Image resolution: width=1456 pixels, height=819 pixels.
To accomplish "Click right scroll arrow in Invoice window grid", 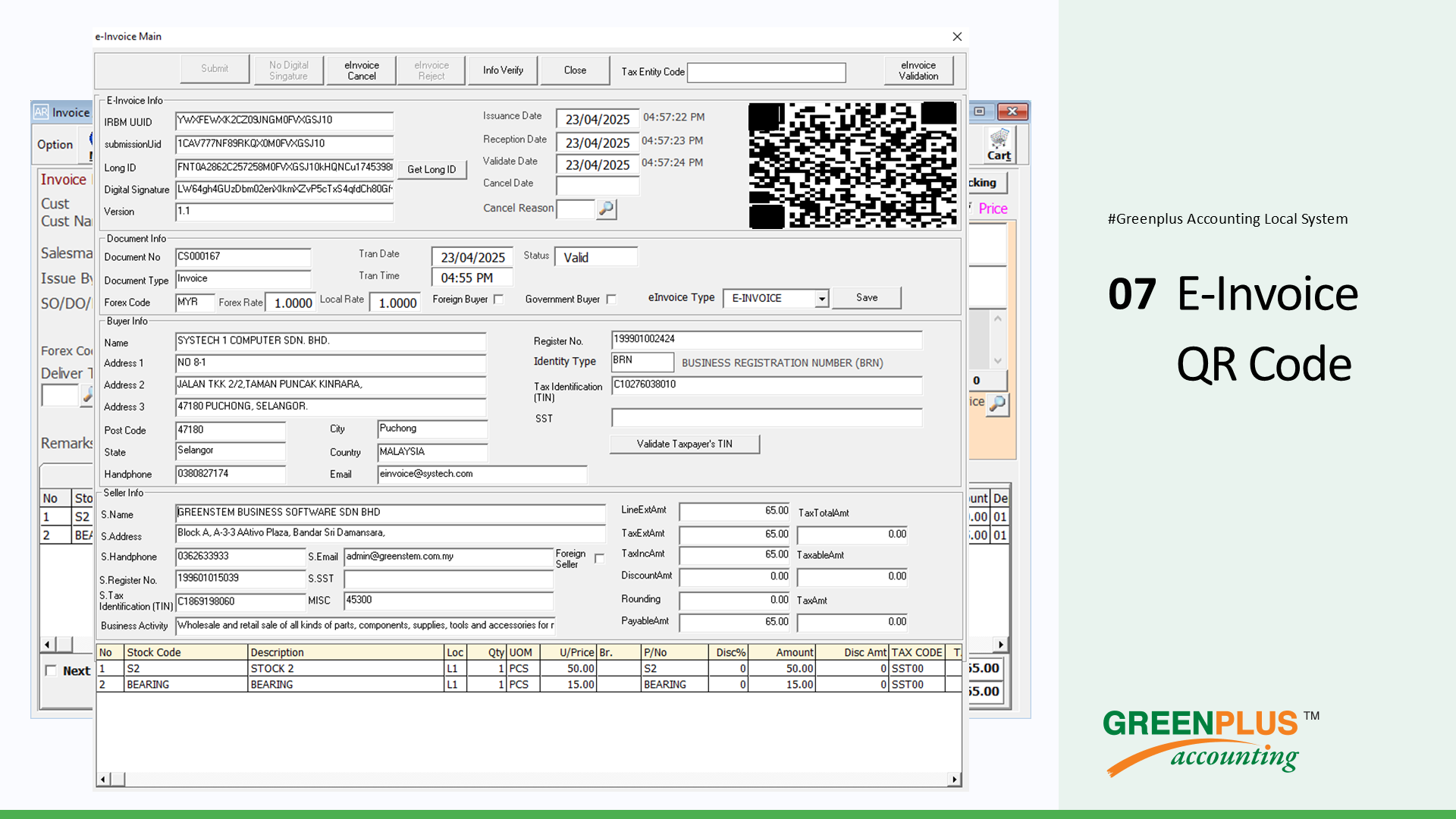I will point(1001,645).
